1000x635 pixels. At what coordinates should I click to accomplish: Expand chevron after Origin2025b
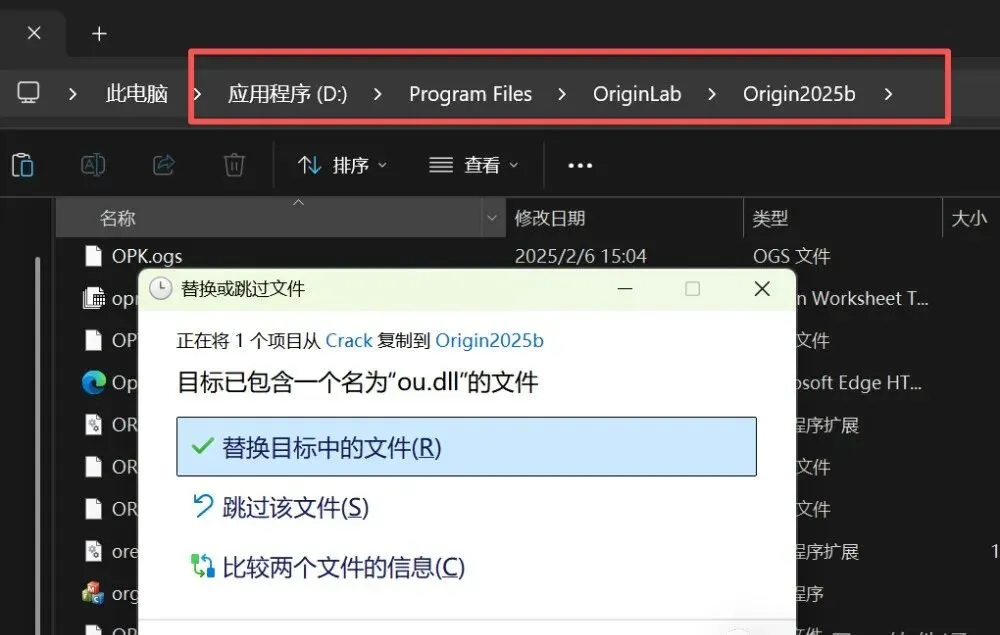[x=888, y=94]
